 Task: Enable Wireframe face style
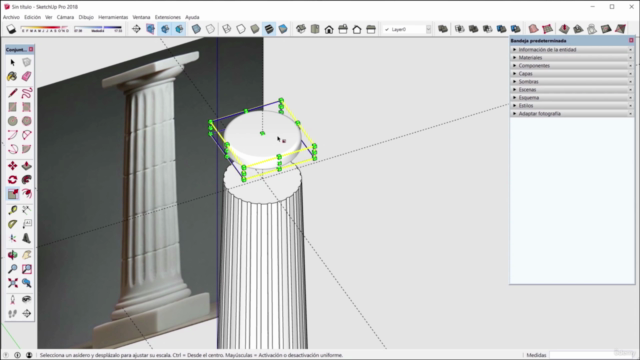point(227,29)
